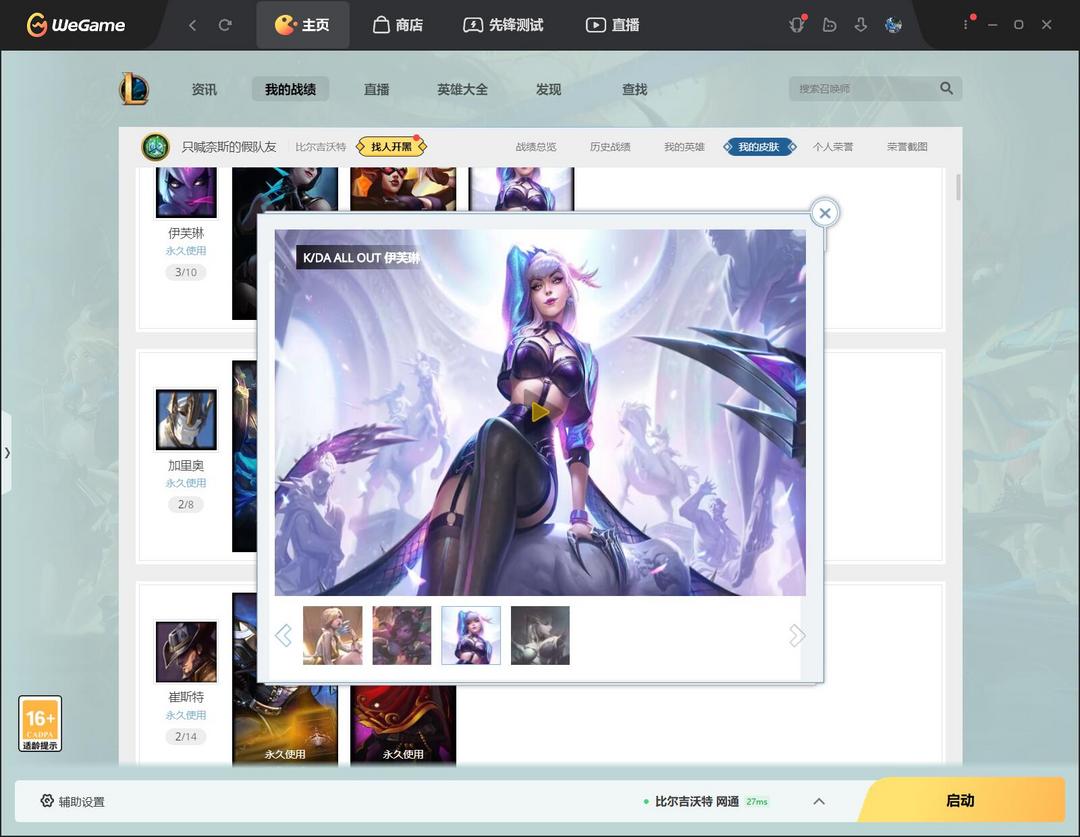Click the 比尔吉沃特 server label
The height and width of the screenshot is (837, 1080).
point(320,147)
